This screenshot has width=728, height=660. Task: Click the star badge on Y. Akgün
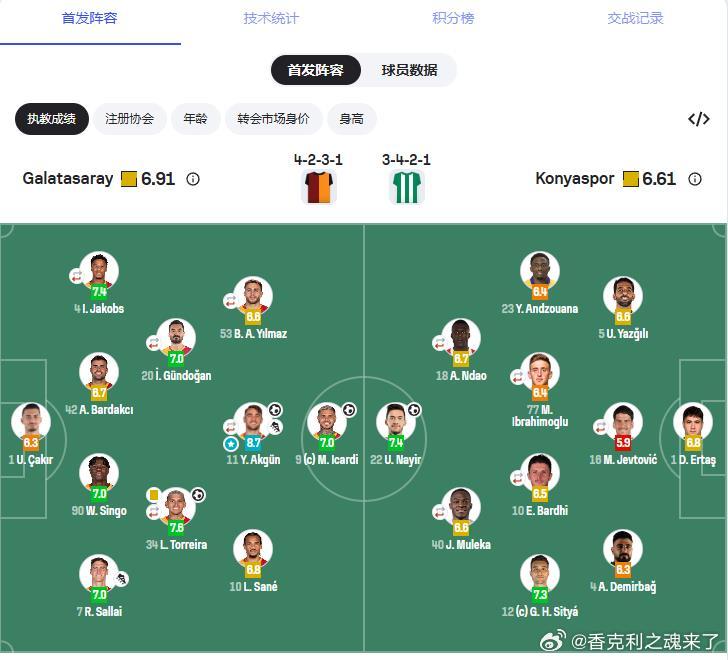(231, 444)
